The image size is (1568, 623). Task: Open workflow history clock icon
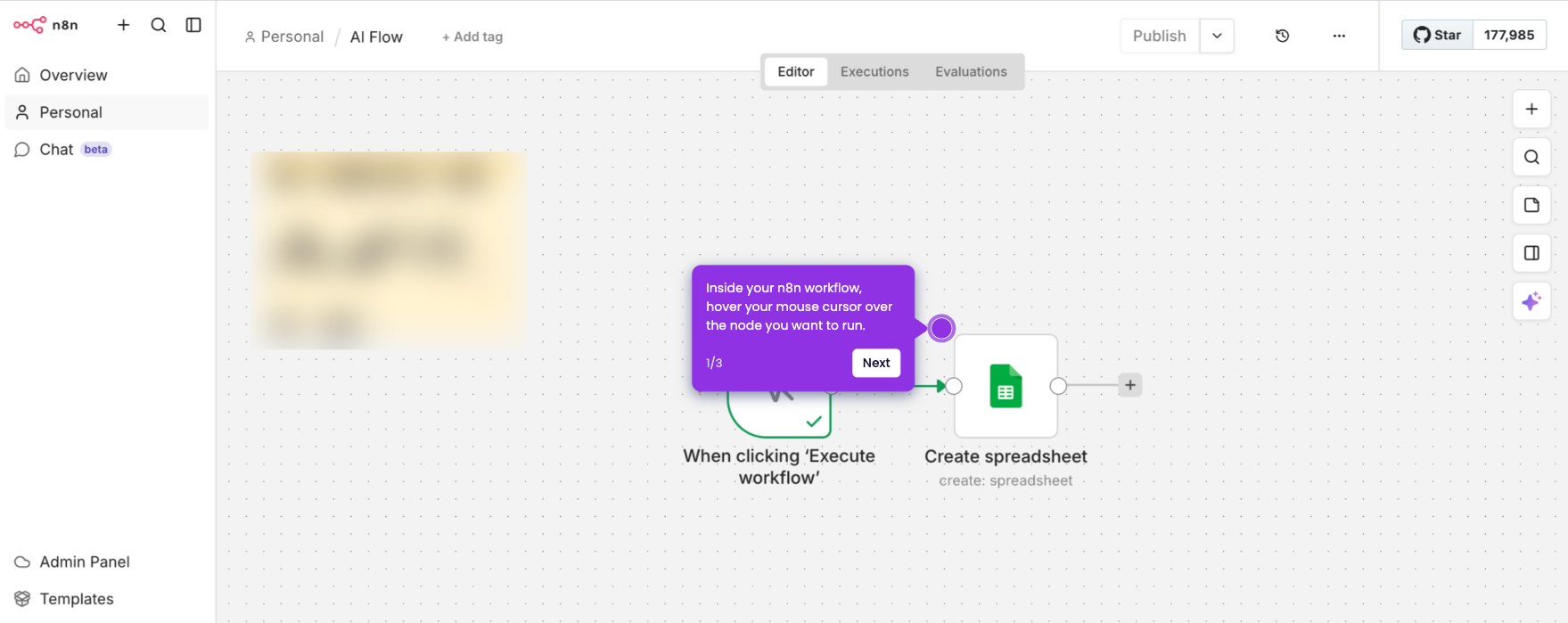click(x=1282, y=36)
